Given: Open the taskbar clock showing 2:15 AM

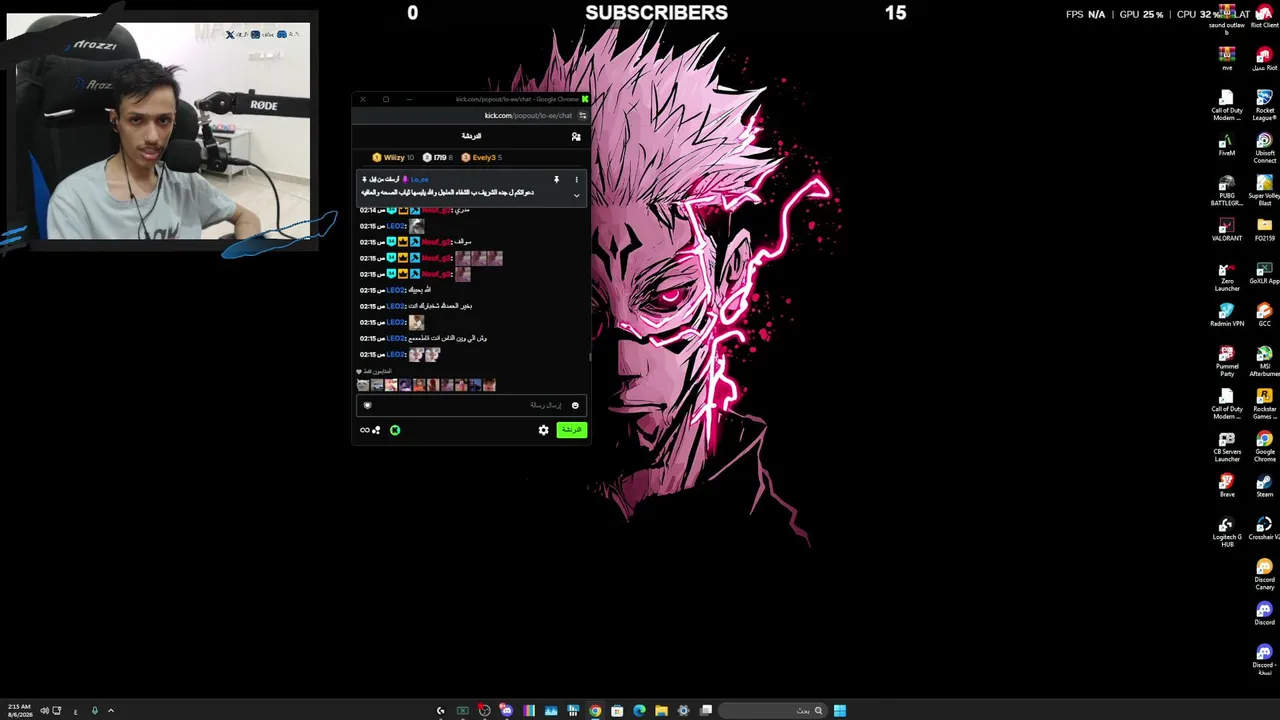Looking at the screenshot, I should click(18, 711).
